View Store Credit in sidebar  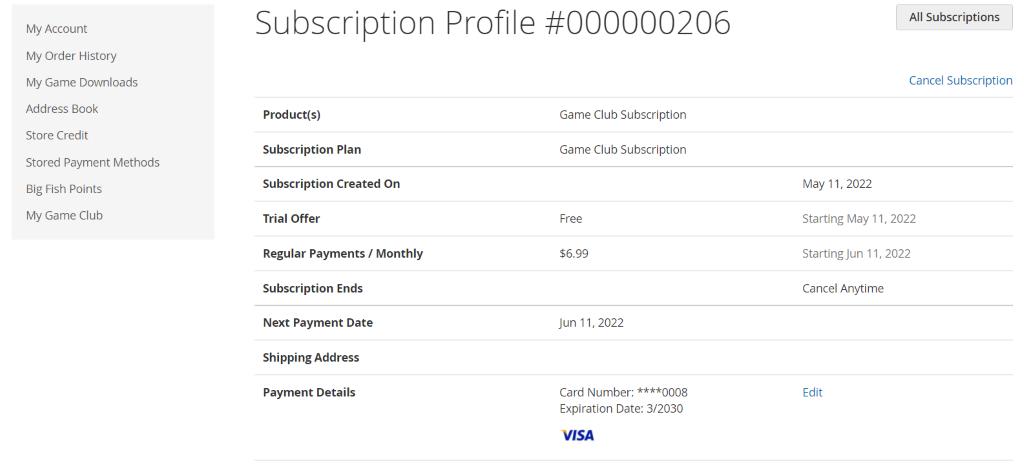57,135
